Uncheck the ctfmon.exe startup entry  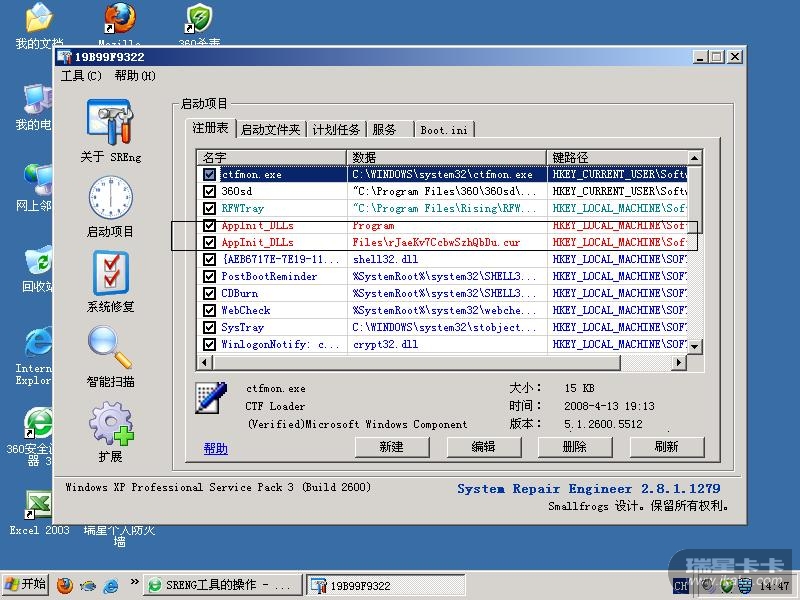pos(209,174)
